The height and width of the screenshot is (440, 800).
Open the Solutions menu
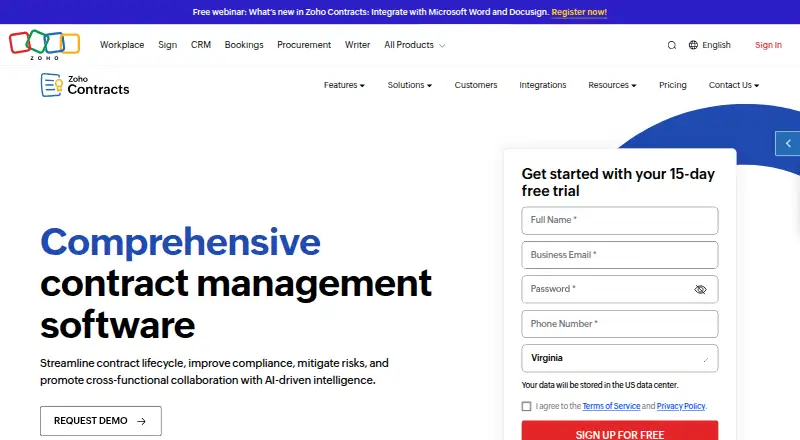[410, 85]
